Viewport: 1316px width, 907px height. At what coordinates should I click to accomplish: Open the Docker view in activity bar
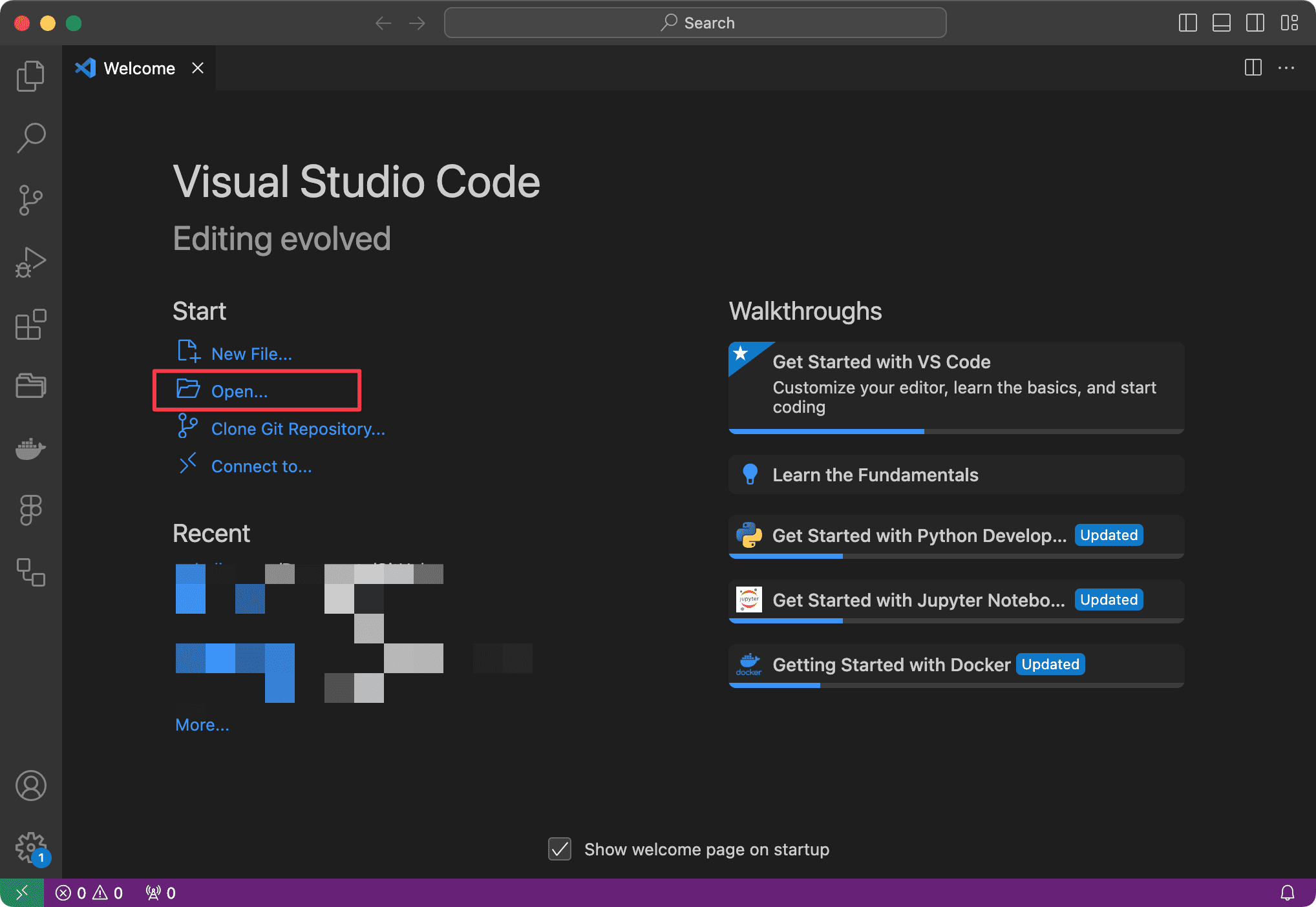tap(30, 448)
